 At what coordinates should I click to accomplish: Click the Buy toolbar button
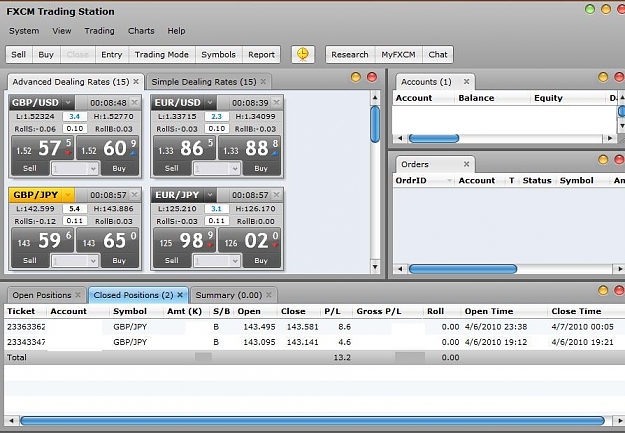click(46, 55)
